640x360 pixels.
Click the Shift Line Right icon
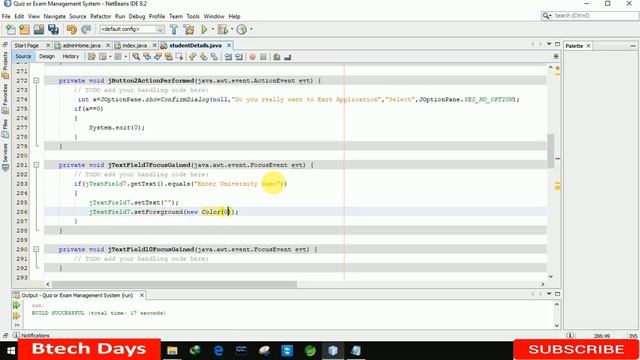[x=239, y=57]
